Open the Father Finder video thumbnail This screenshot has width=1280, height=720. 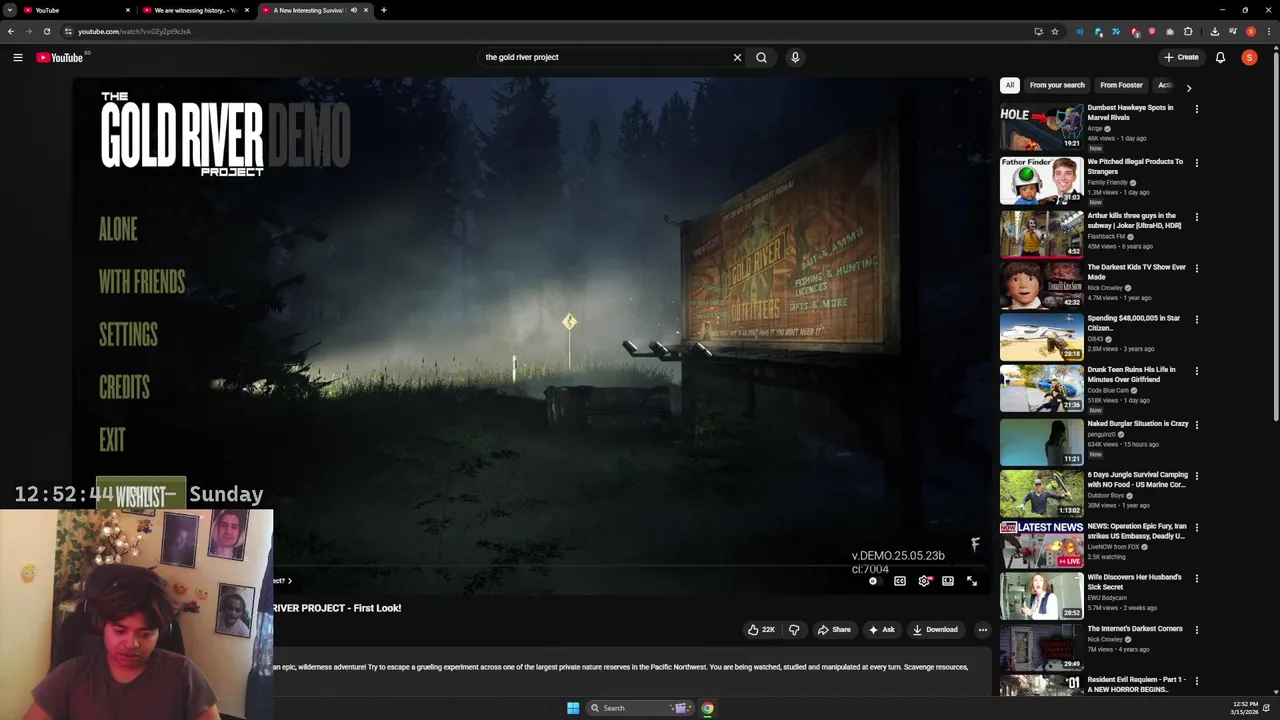[x=1041, y=180]
